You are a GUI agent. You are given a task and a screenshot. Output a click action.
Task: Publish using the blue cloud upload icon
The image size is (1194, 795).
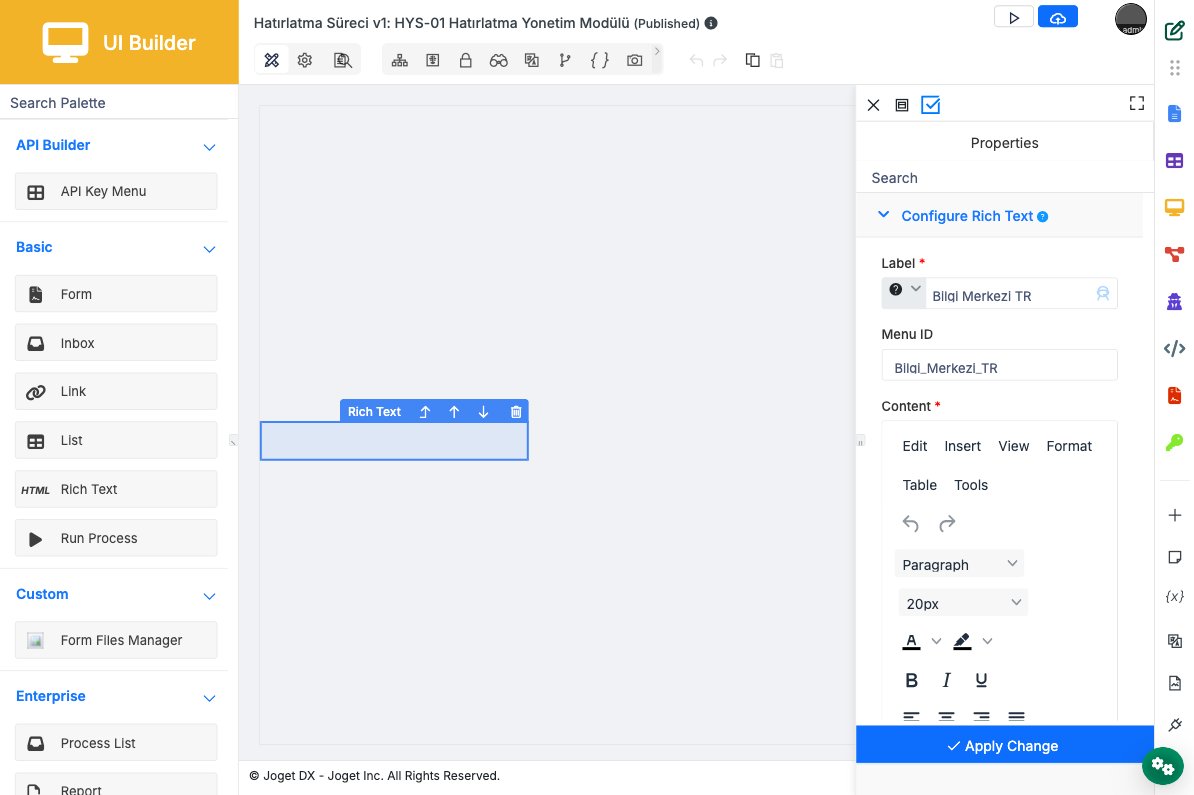pos(1058,17)
